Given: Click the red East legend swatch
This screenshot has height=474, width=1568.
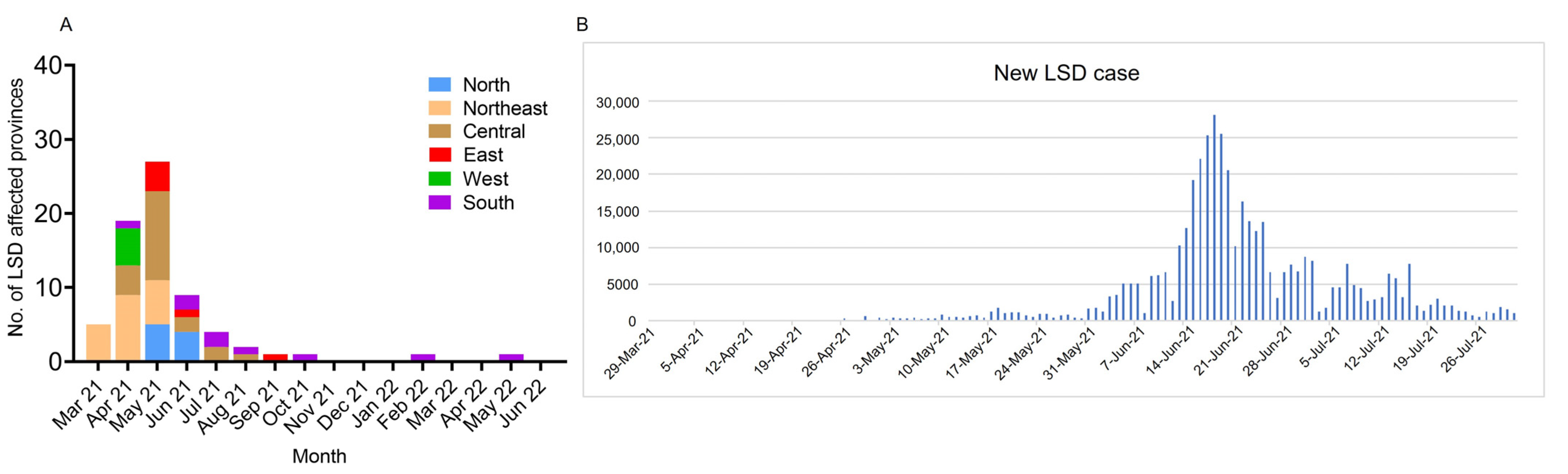Looking at the screenshot, I should pos(440,155).
